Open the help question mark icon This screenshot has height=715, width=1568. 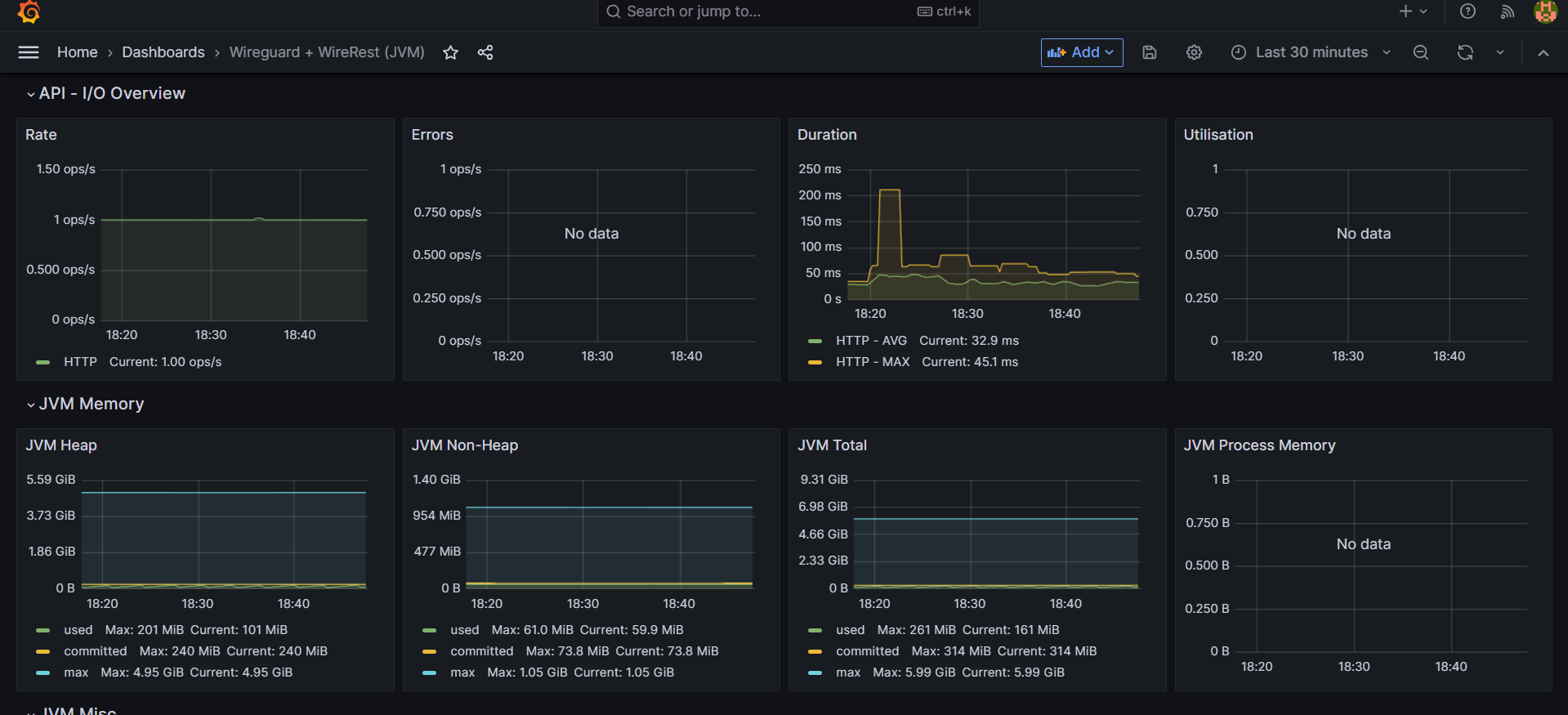click(x=1467, y=11)
